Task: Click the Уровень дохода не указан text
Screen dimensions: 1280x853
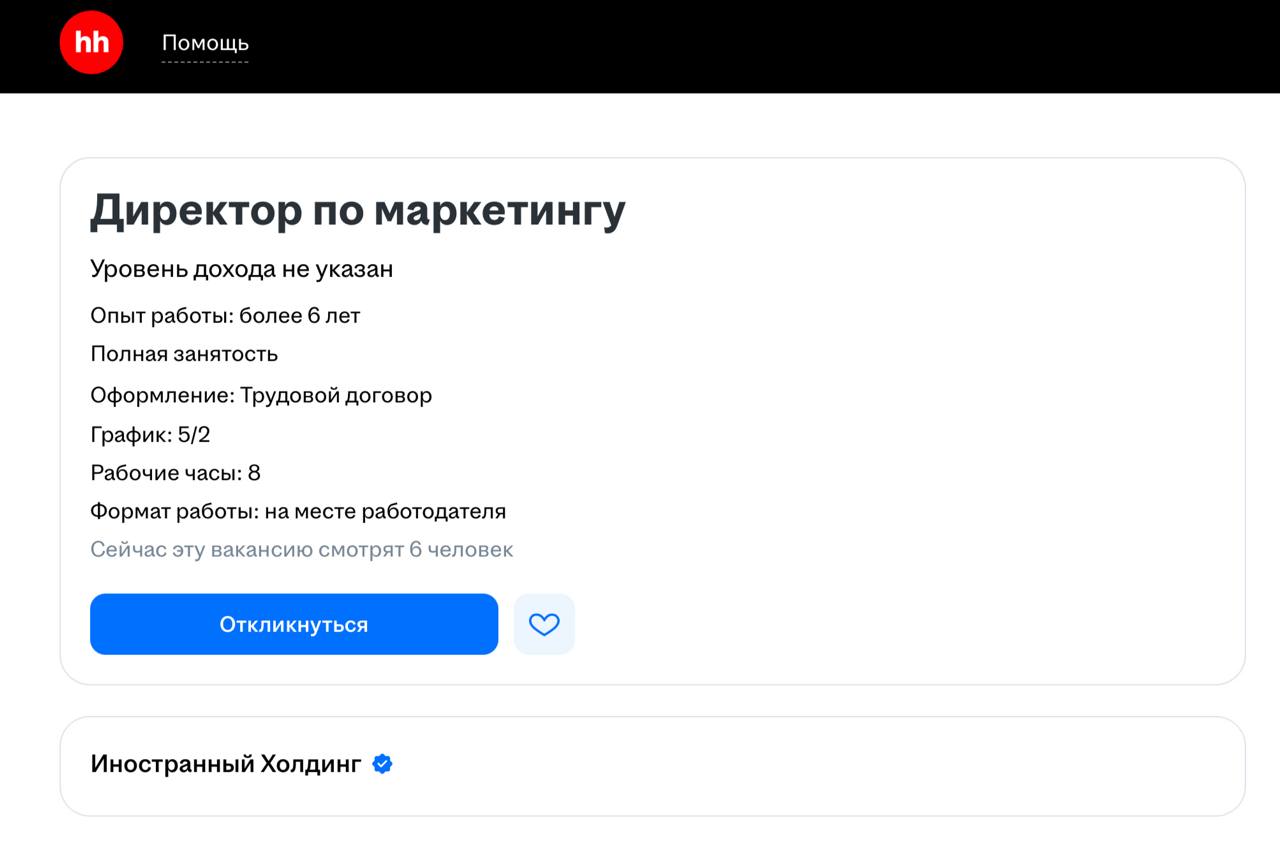Action: click(x=241, y=269)
